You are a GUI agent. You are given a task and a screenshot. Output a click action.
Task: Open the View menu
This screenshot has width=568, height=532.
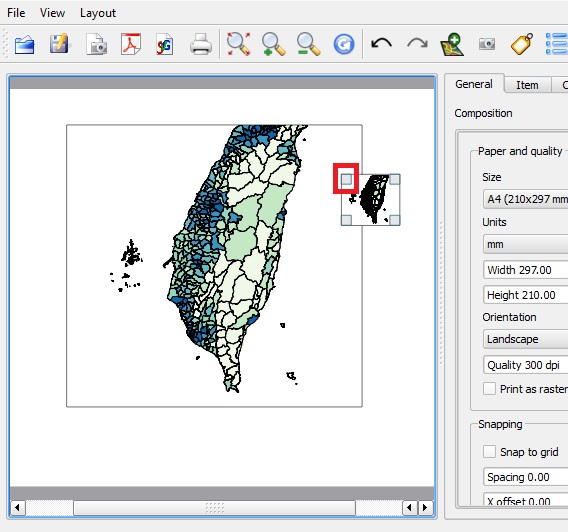[53, 13]
